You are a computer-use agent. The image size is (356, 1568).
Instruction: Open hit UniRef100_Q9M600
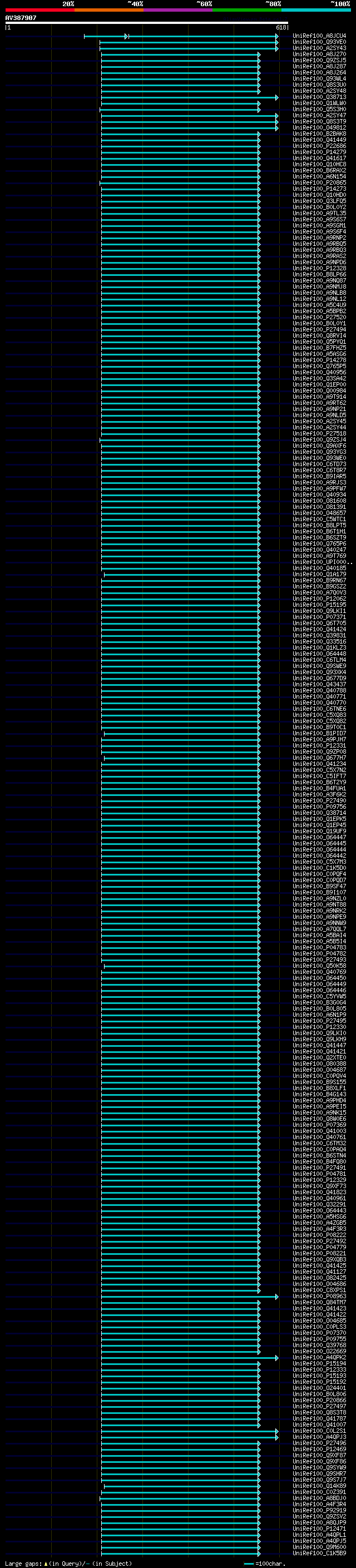(x=319, y=1547)
